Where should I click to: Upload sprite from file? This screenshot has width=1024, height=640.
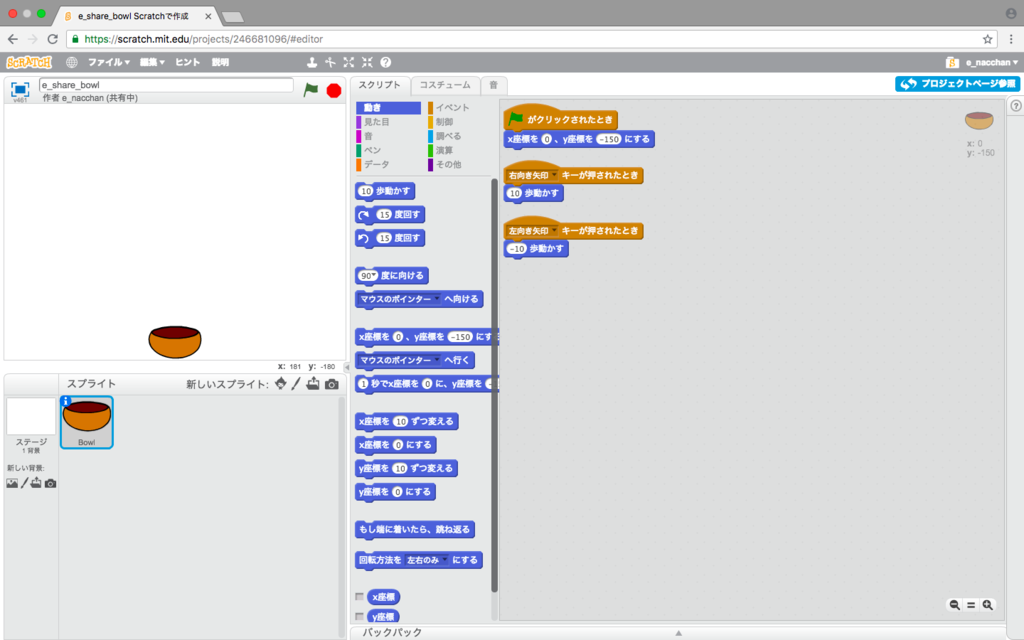(313, 384)
